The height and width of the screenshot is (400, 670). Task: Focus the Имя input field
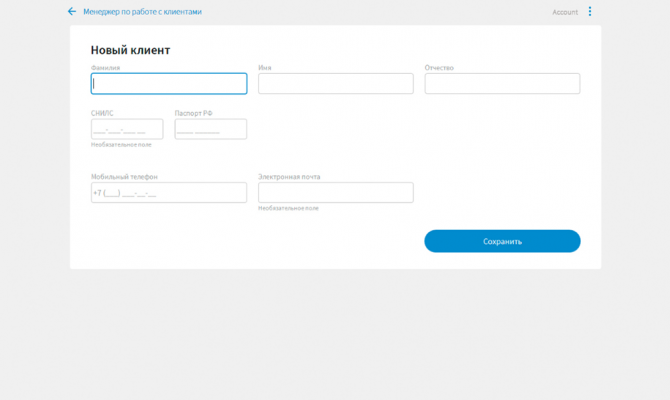point(336,83)
